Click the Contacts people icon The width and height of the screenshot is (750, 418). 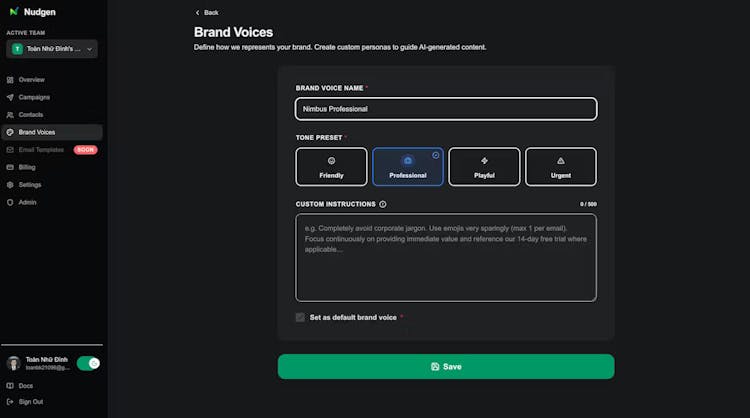coord(10,114)
